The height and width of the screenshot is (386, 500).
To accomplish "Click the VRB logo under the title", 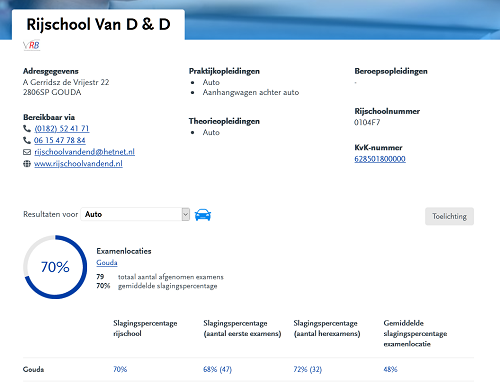I will [32, 45].
